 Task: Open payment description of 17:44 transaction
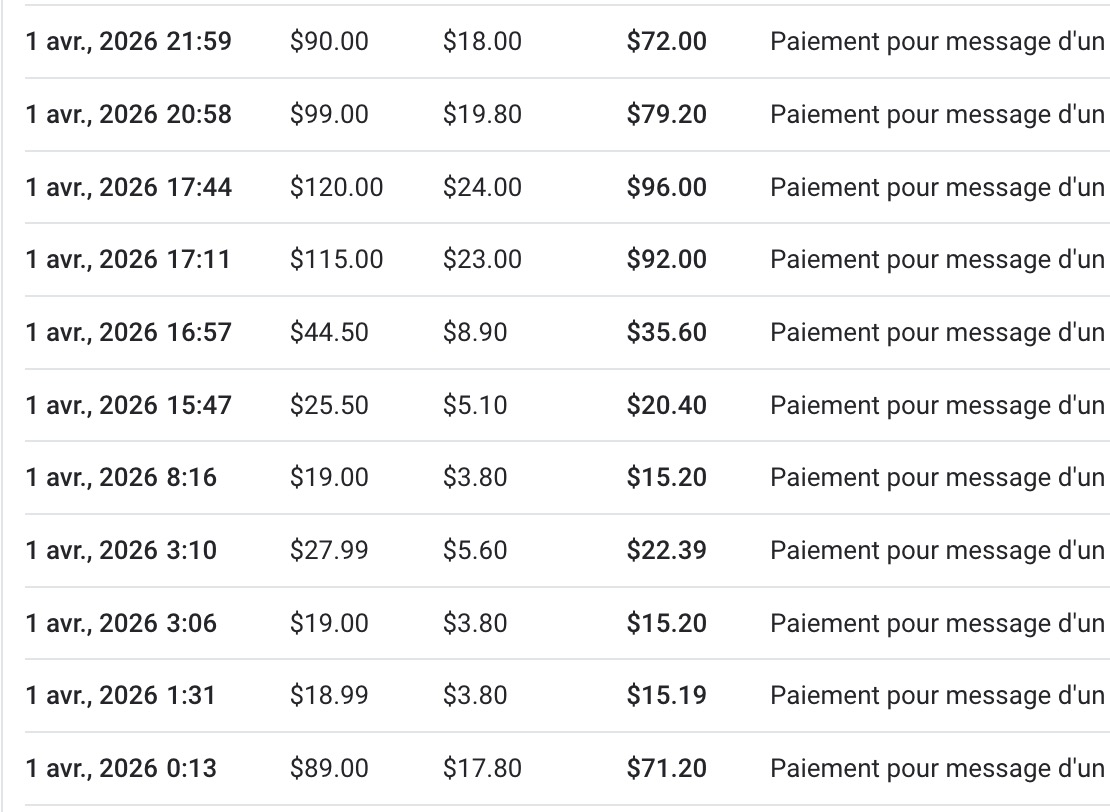click(939, 188)
